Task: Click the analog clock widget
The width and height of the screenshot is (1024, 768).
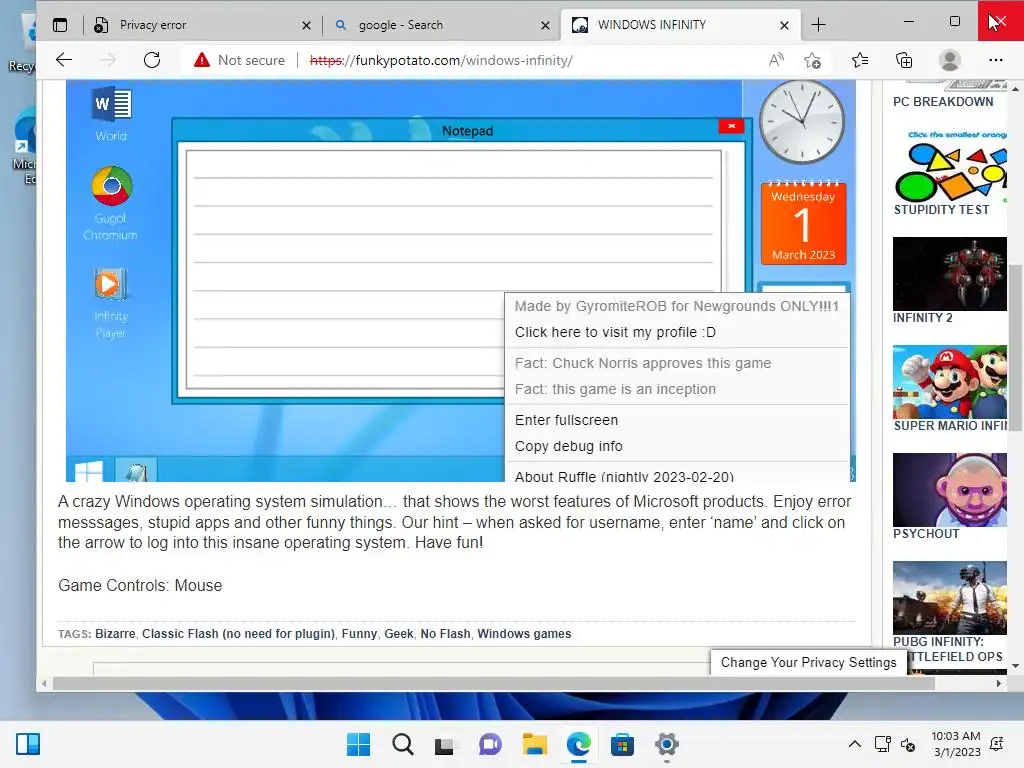Action: (x=802, y=122)
